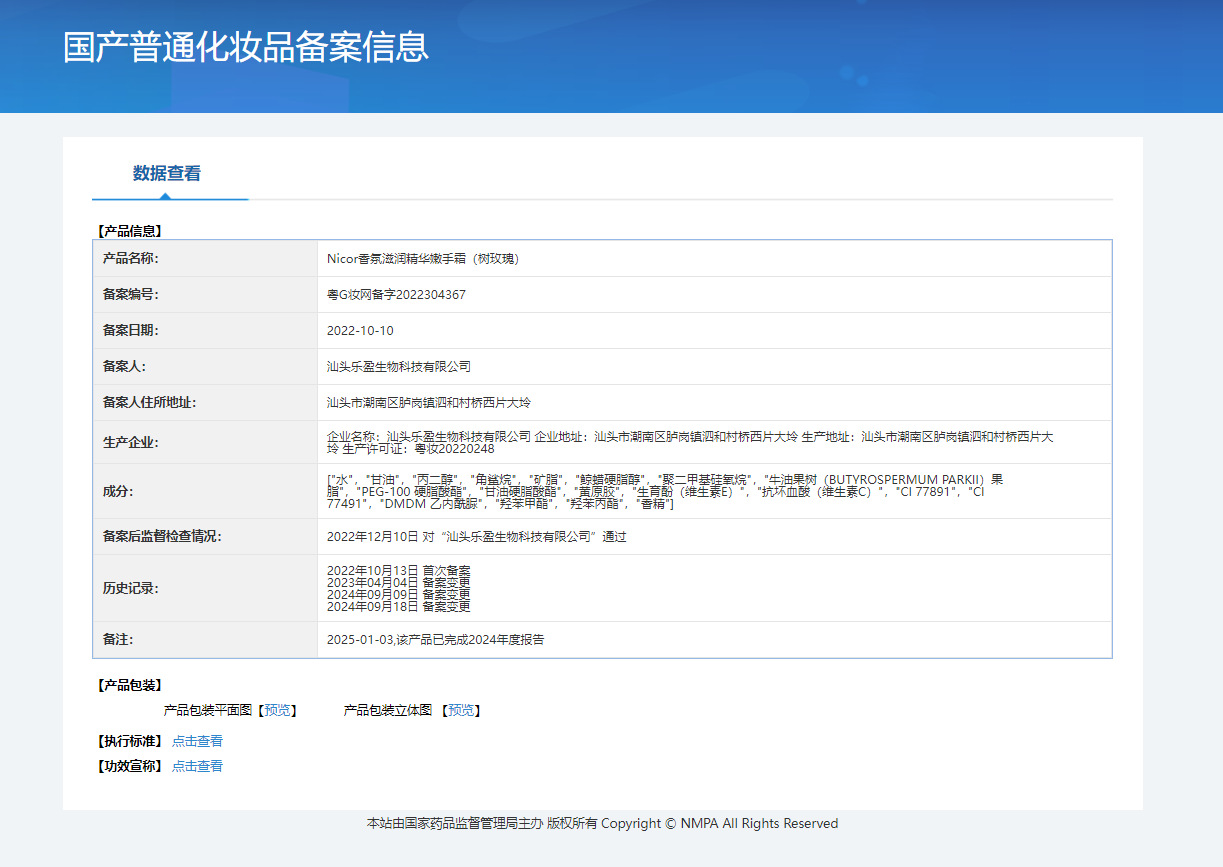The height and width of the screenshot is (867, 1223).
Task: Open 点击查看 link for 功效宣称
Action: 197,766
